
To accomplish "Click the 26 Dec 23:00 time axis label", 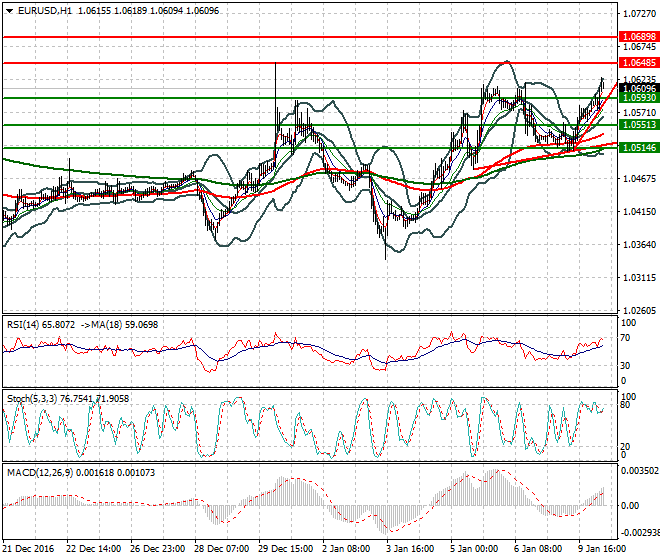I will click(158, 549).
